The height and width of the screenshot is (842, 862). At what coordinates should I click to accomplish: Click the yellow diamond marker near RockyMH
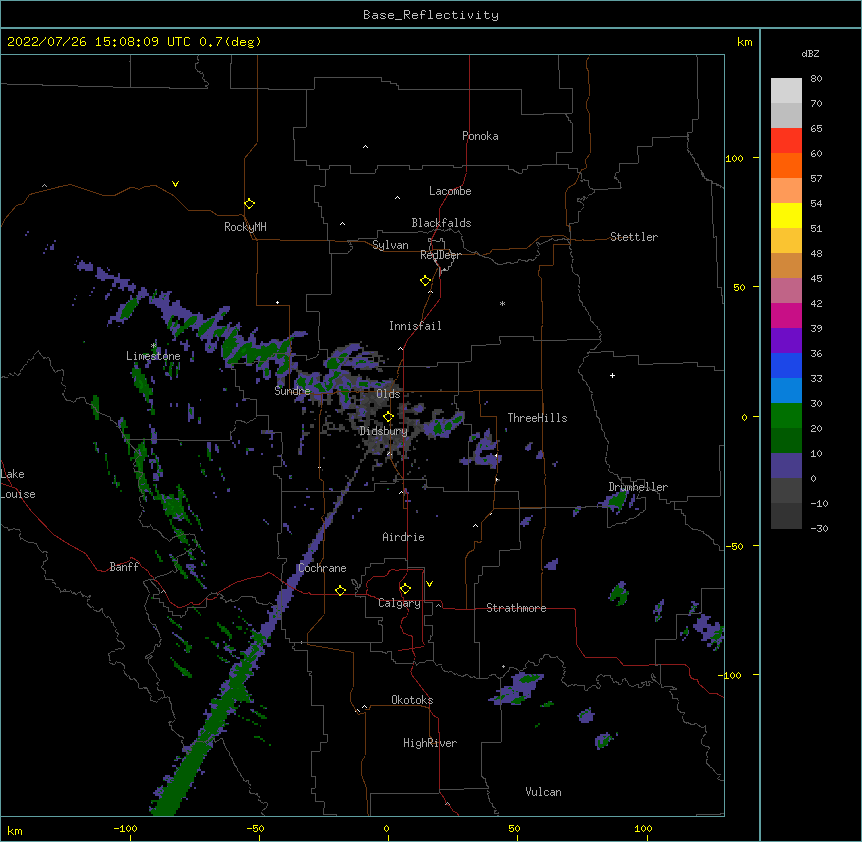(249, 204)
